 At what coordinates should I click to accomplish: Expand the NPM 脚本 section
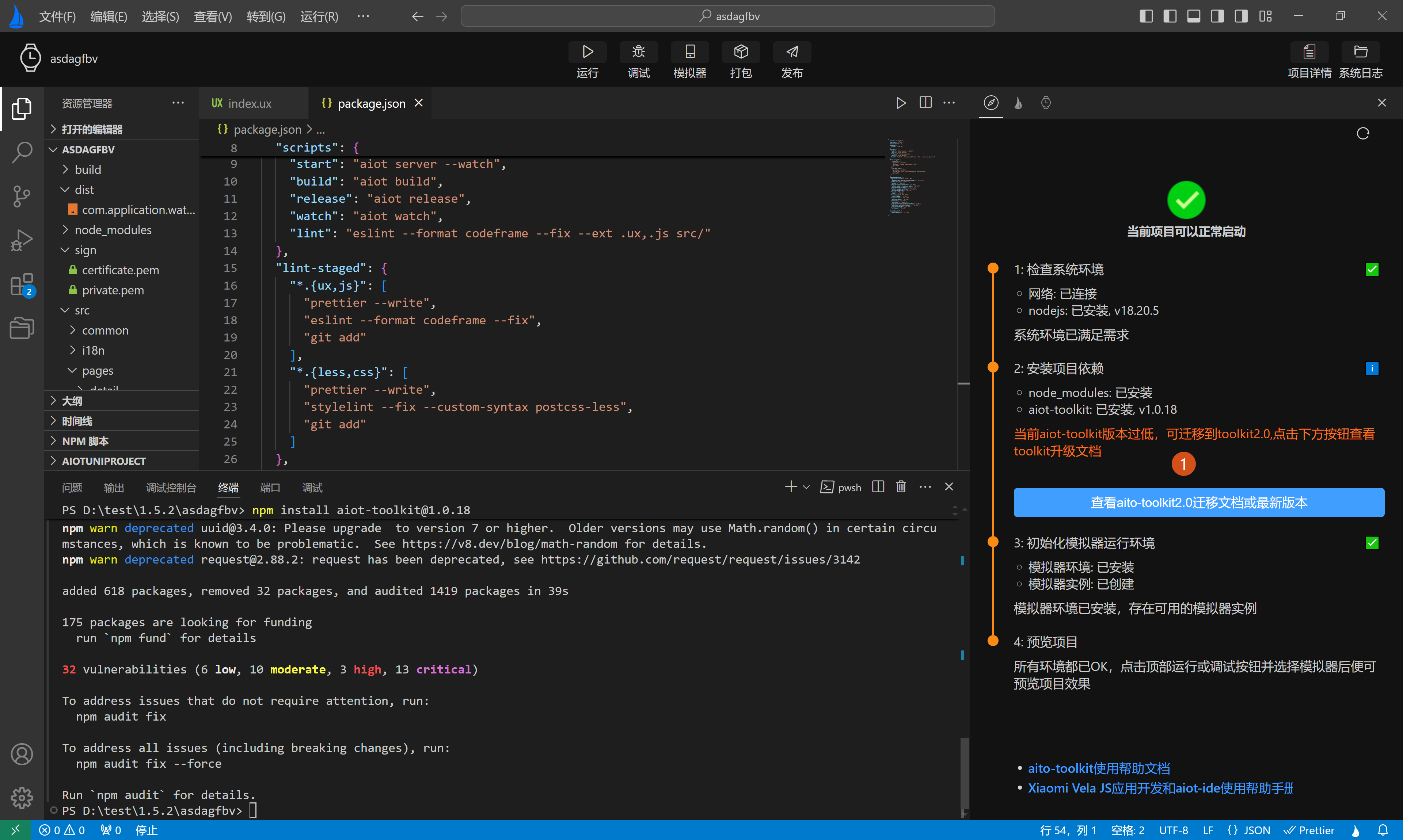[122, 441]
